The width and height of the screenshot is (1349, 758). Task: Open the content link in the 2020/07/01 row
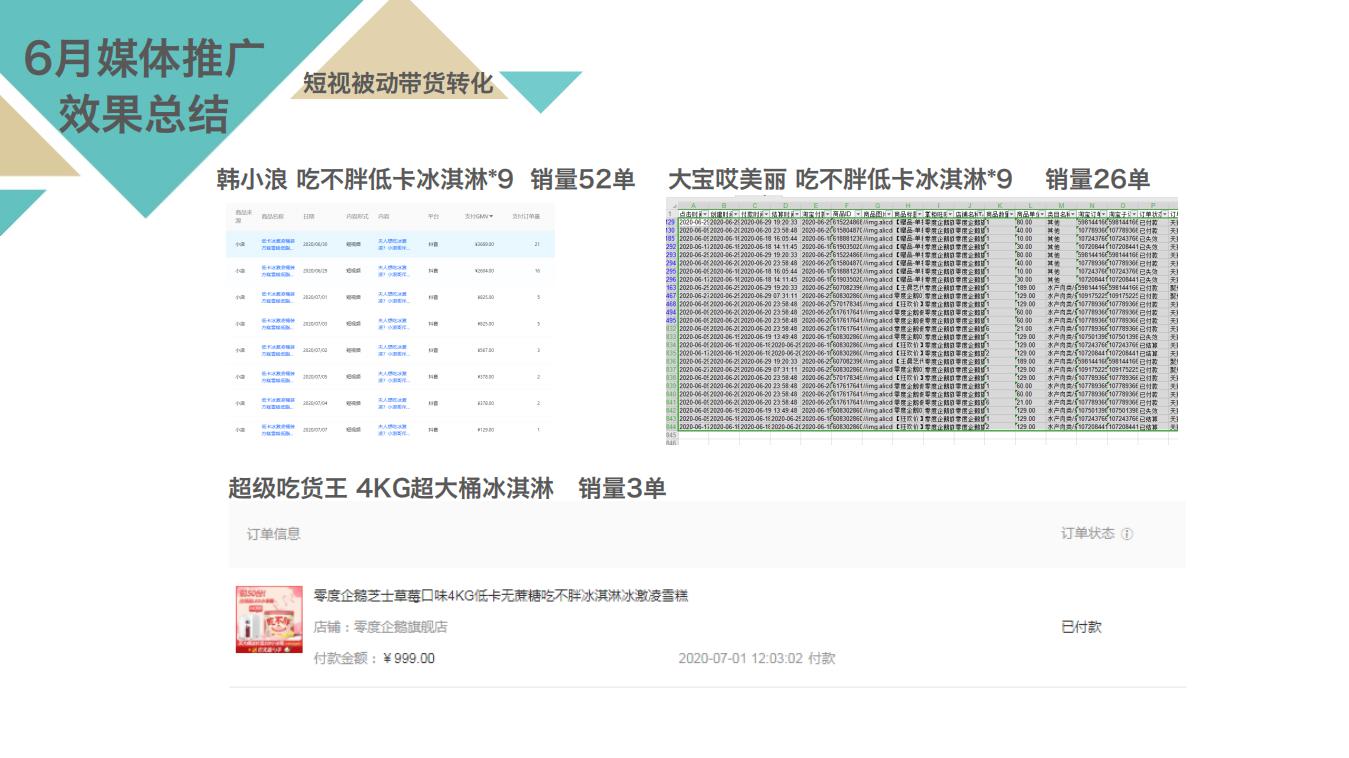click(x=393, y=297)
